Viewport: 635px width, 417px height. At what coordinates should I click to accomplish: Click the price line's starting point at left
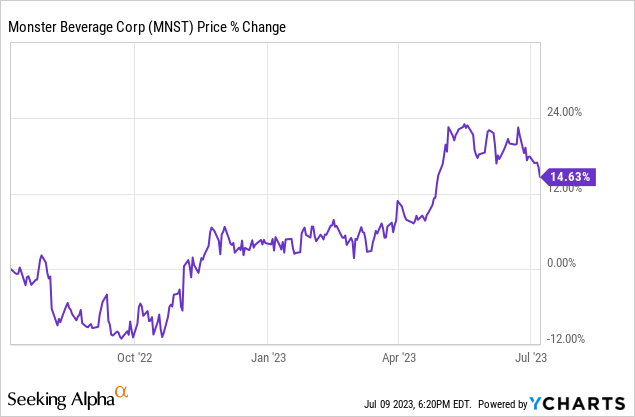(11, 268)
